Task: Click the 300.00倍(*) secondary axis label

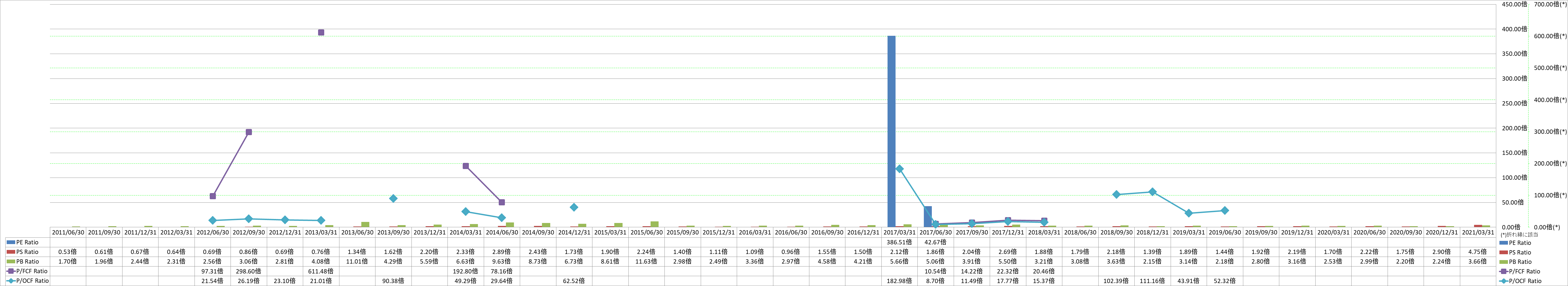Action: pyautogui.click(x=1550, y=131)
